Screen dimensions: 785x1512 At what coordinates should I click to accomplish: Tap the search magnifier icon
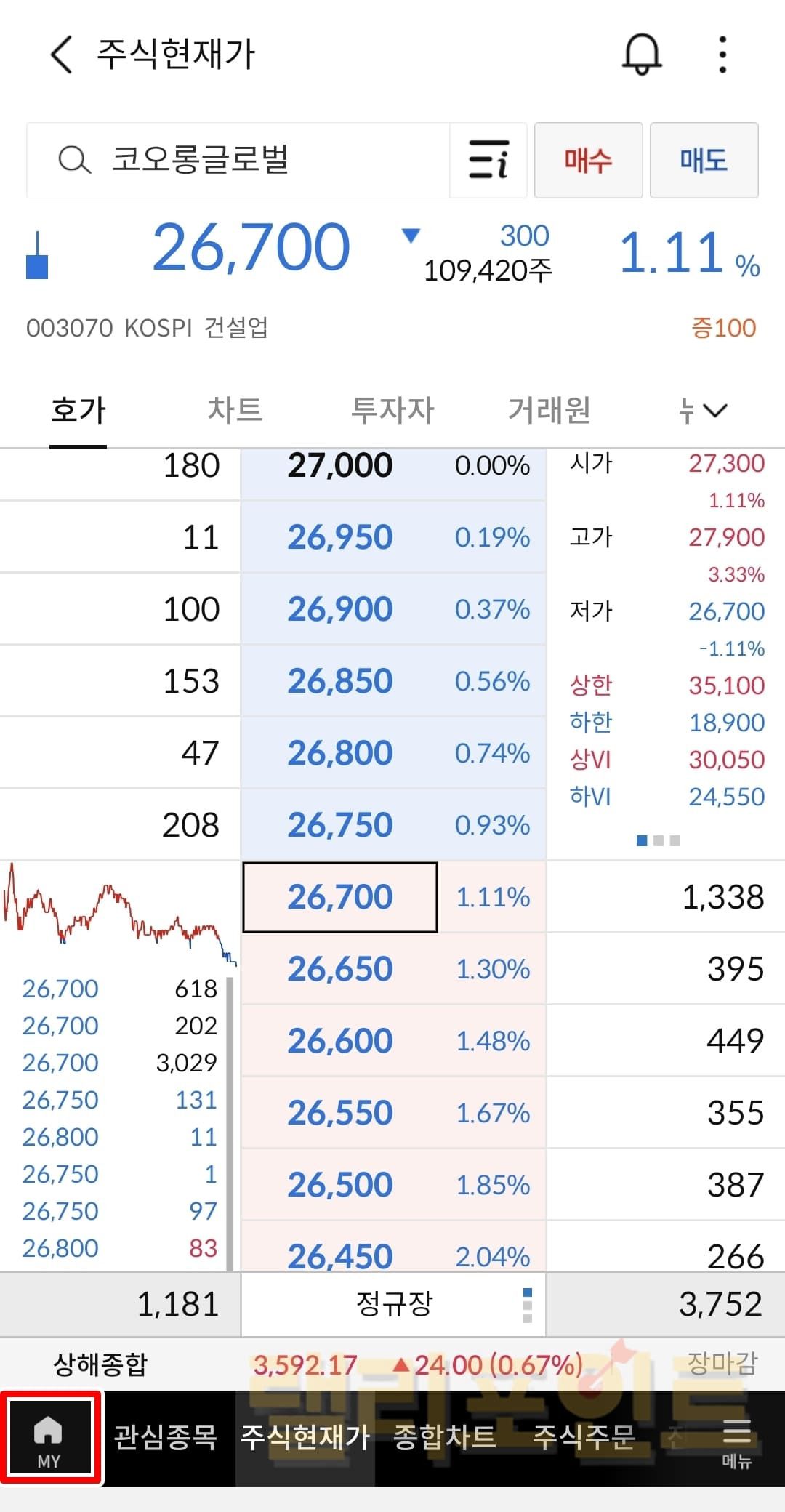74,160
